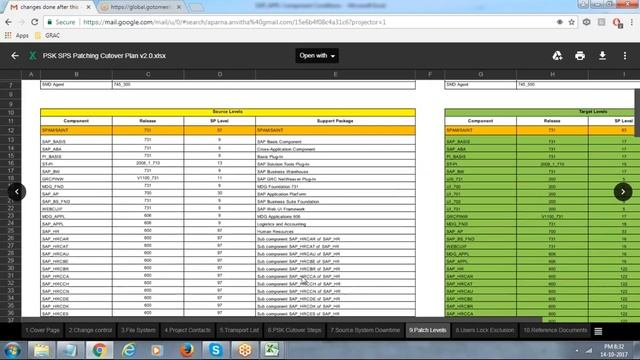This screenshot has width=640, height=360.
Task: Click the 'Logistics and Accounting' cell
Action: [335, 224]
